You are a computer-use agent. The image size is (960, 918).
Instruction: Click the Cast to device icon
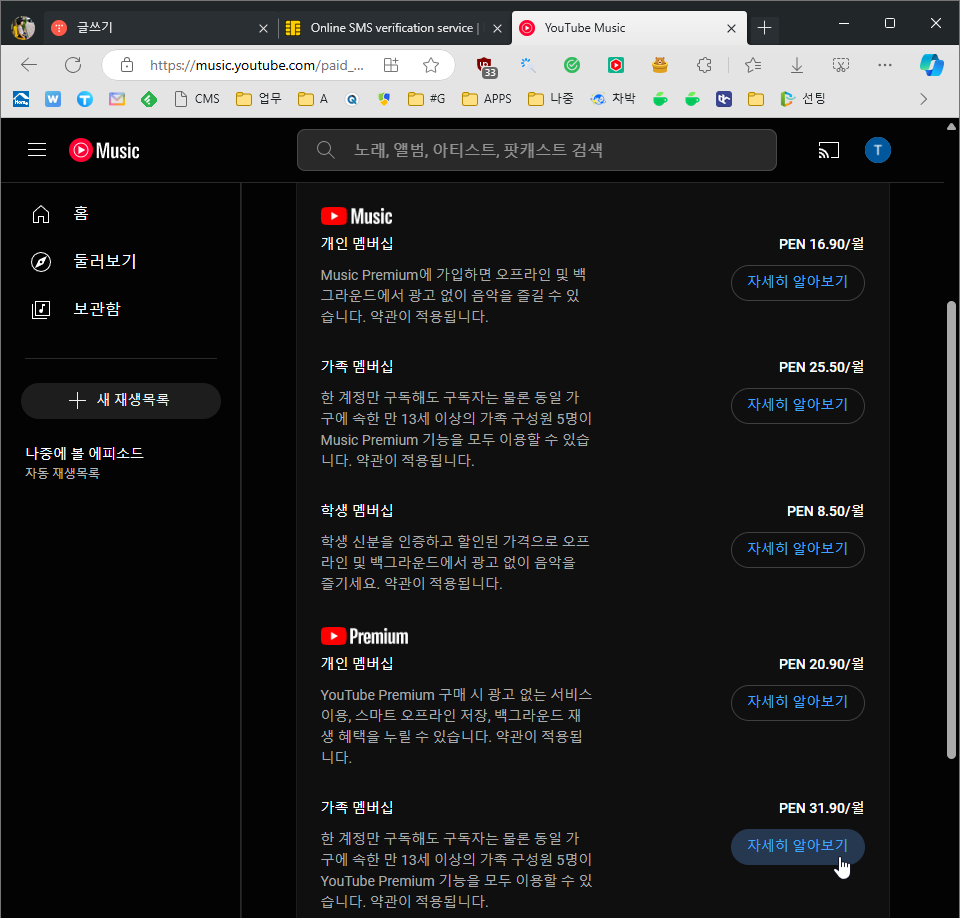coord(828,150)
